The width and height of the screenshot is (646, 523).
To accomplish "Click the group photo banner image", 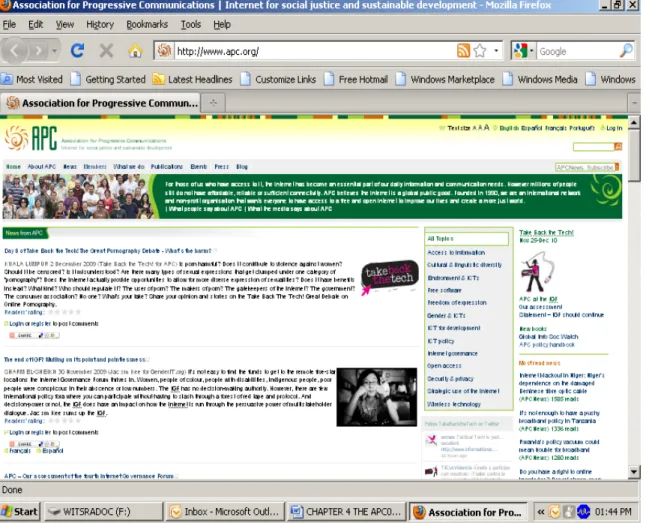I will pyautogui.click(x=78, y=196).
